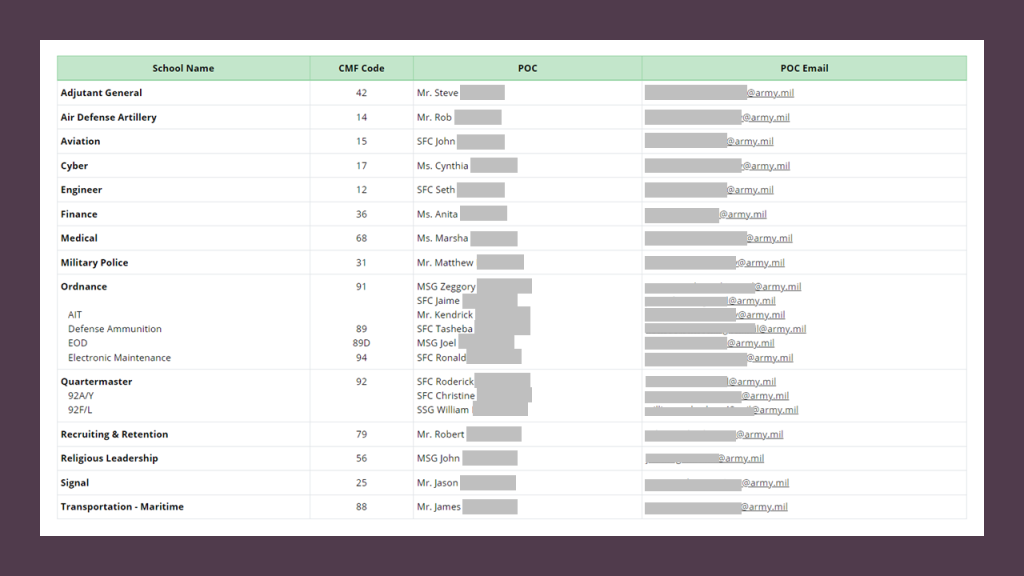Click the CMF Code column header

point(361,68)
